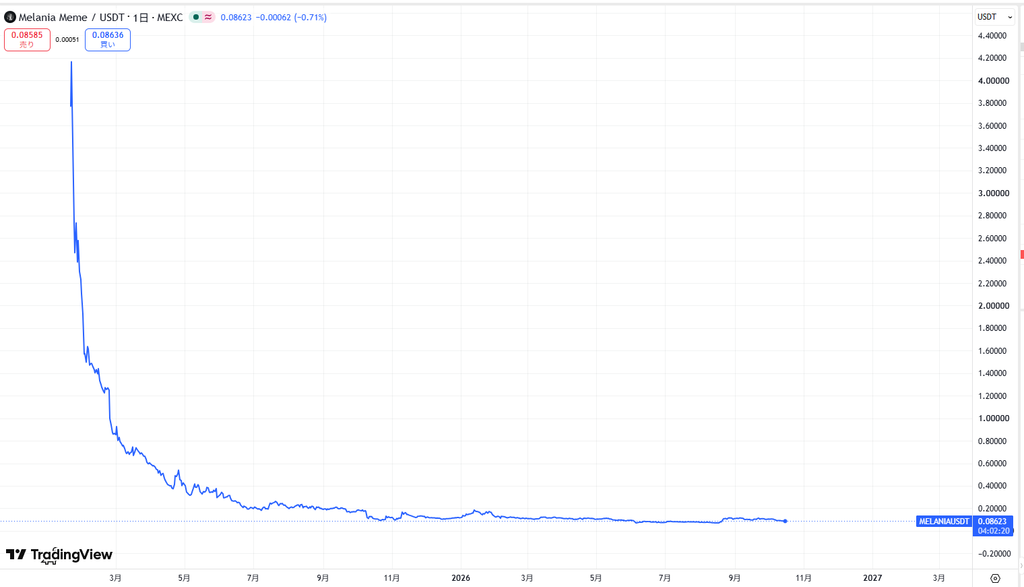Click the 2026 label on the time axis
Screen dimensions: 1024x587
coord(460,578)
